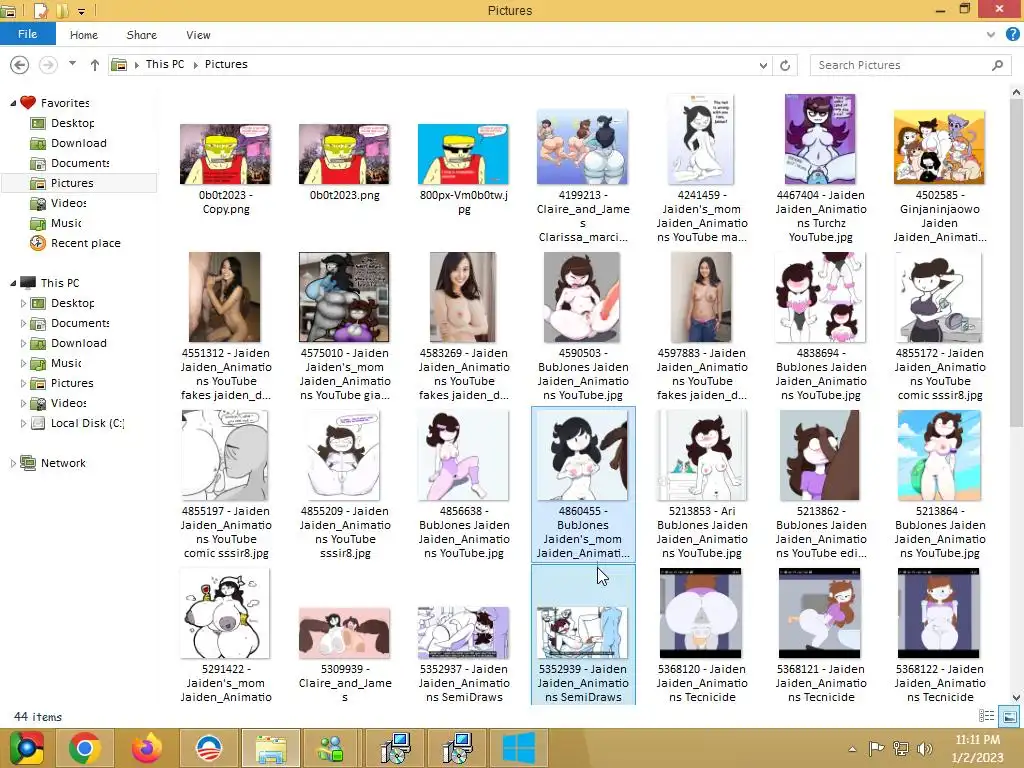Select Local Disk (C:) drive
1024x768 pixels.
click(x=87, y=423)
